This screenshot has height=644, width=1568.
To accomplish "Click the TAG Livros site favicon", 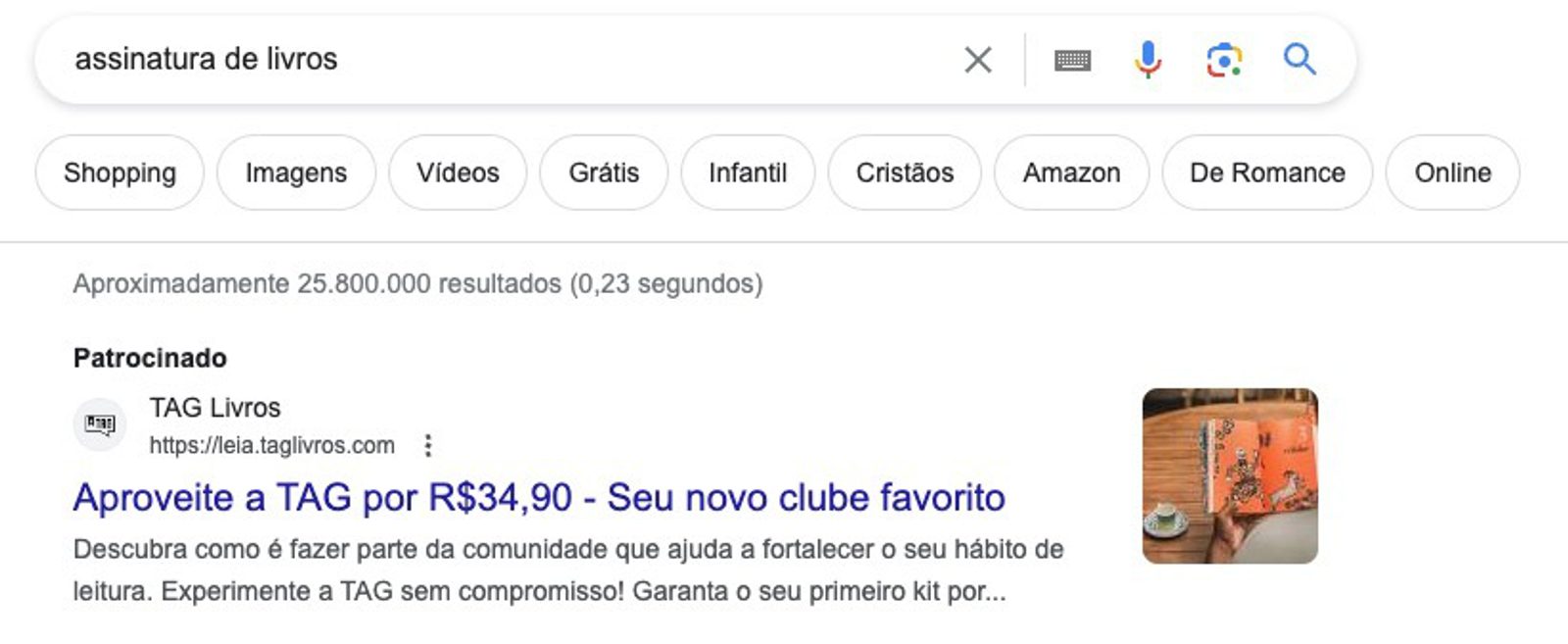I will click(100, 424).
